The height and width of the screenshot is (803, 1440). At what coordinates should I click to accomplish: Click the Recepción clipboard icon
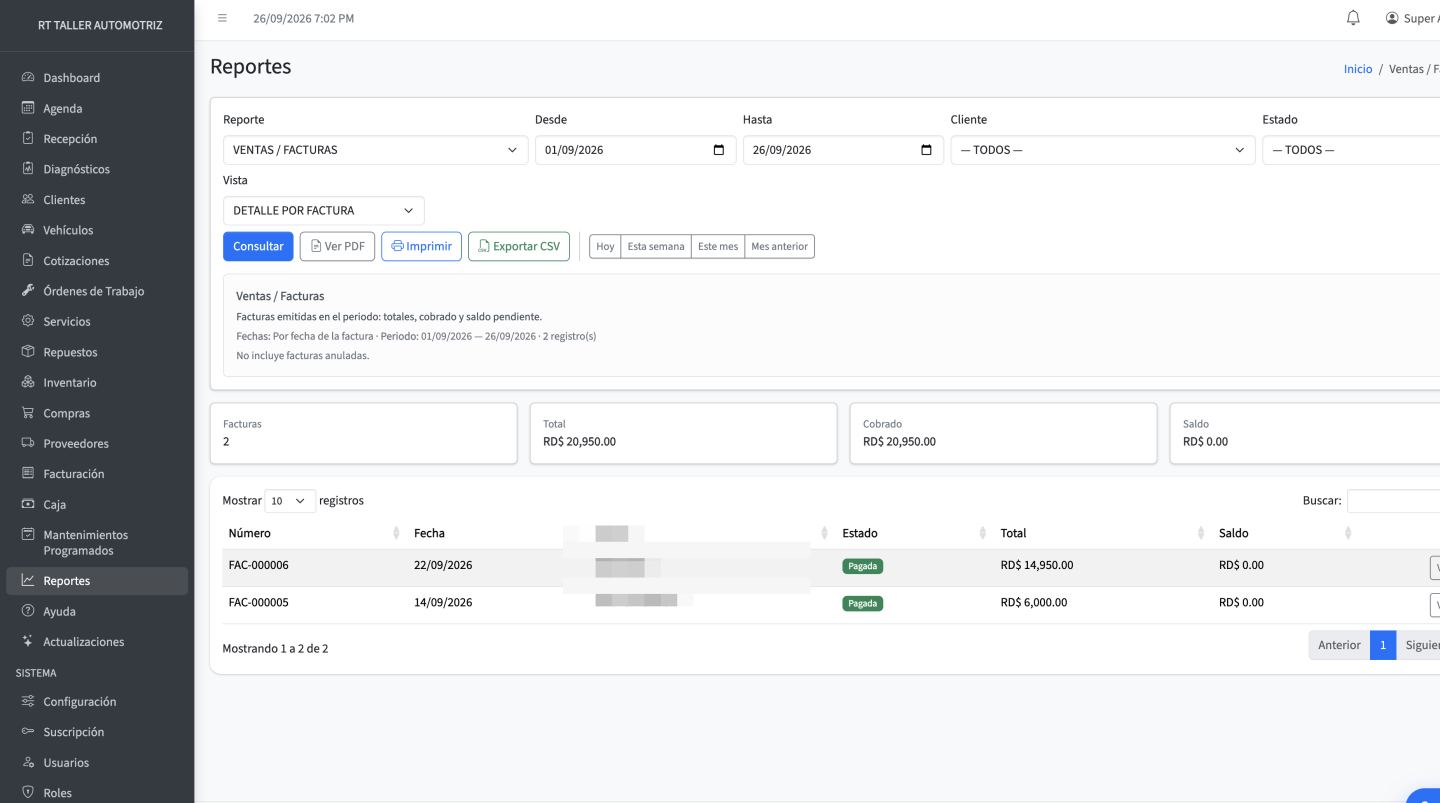(x=28, y=139)
